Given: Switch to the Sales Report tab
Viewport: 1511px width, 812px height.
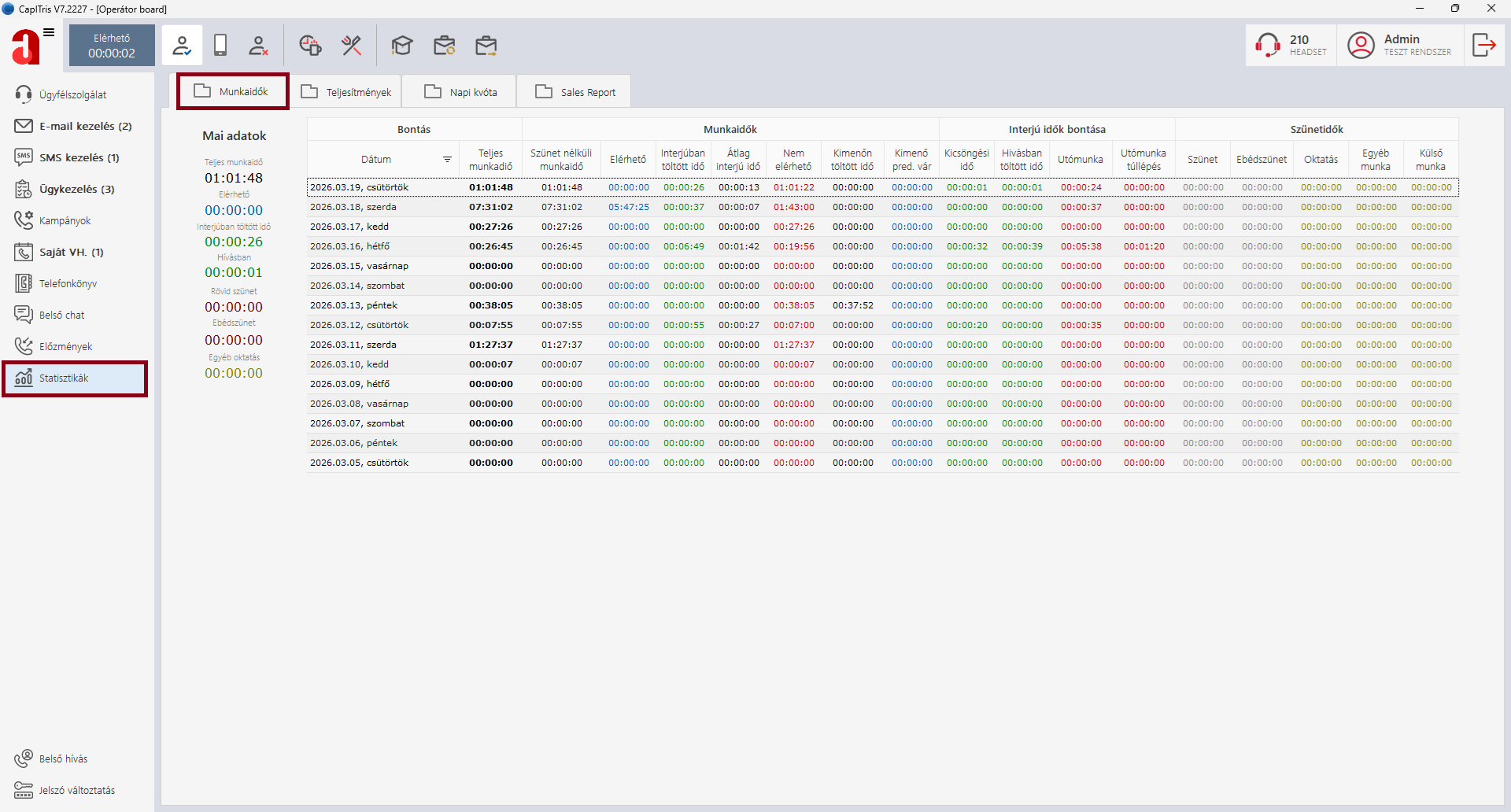Looking at the screenshot, I should [x=574, y=92].
